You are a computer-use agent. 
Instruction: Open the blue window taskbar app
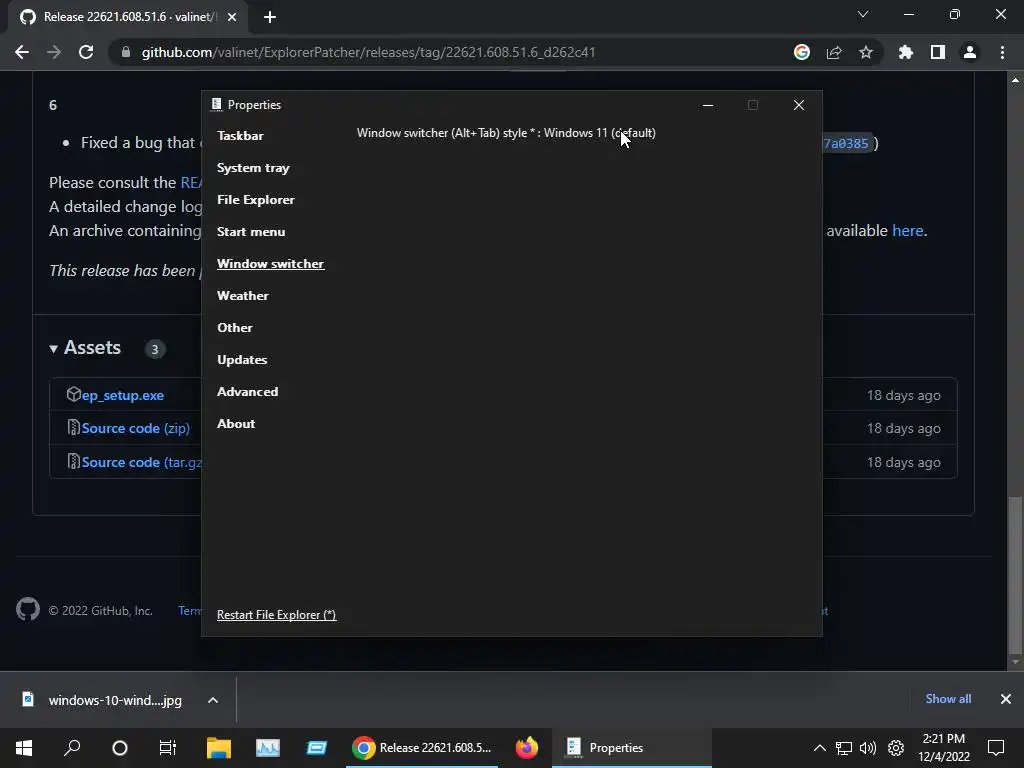pos(317,748)
